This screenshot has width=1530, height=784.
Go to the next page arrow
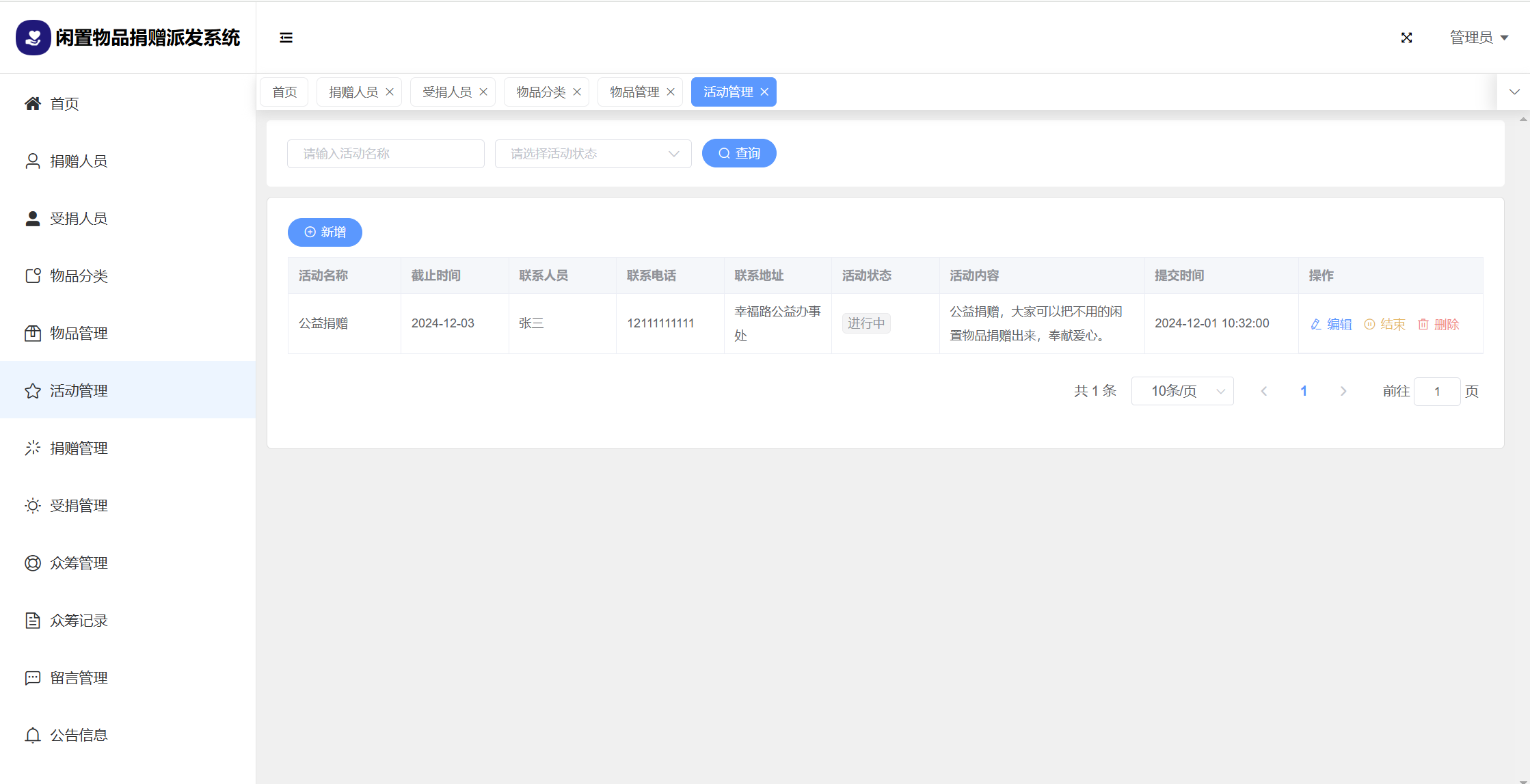(1343, 391)
